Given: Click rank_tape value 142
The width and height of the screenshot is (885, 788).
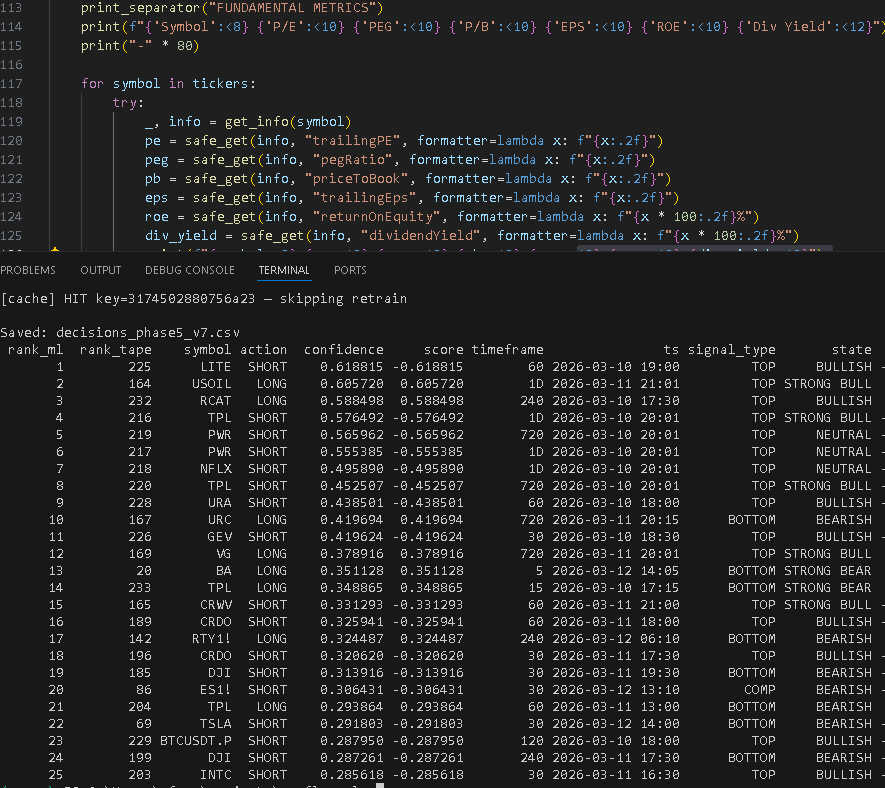Looking at the screenshot, I should [139, 639].
